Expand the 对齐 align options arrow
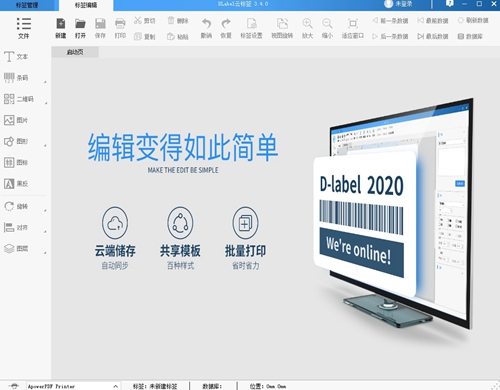Viewport: 500px width, 390px height. coord(45,231)
